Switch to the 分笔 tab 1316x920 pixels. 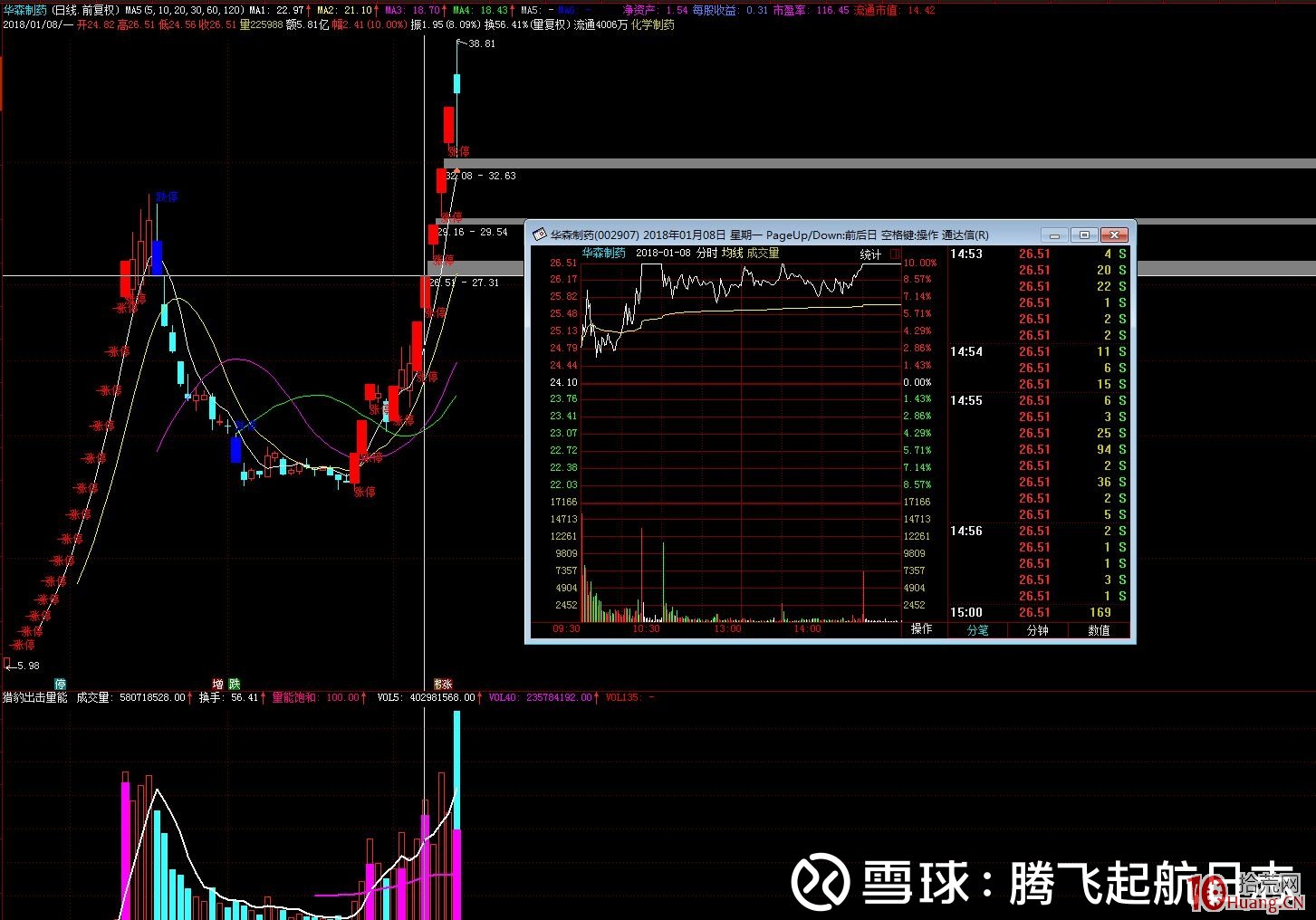(x=977, y=630)
